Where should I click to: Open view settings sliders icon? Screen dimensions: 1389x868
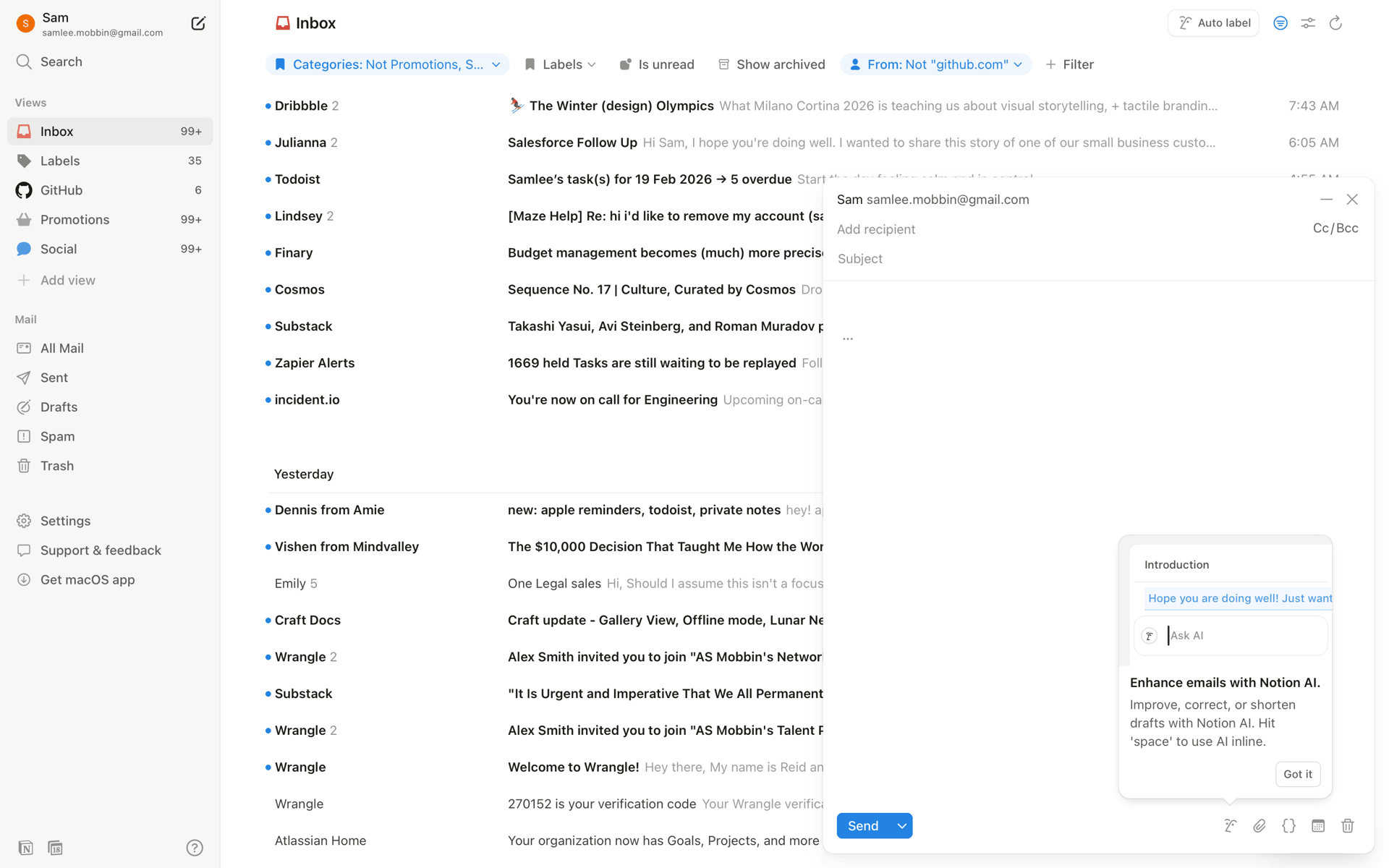click(1308, 23)
